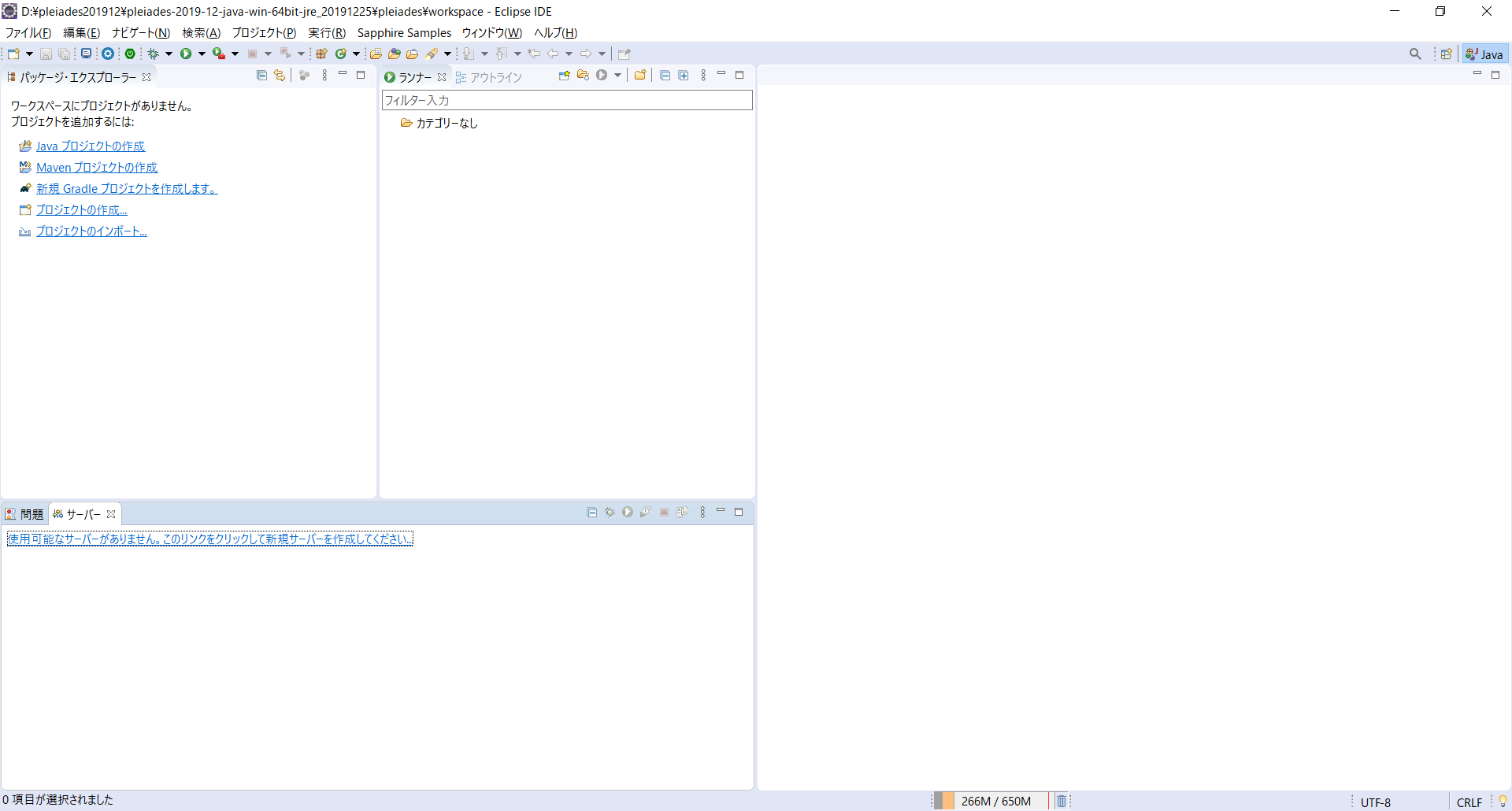Click the プロジェクトのインポート... link
This screenshot has width=1512, height=811.
91,231
